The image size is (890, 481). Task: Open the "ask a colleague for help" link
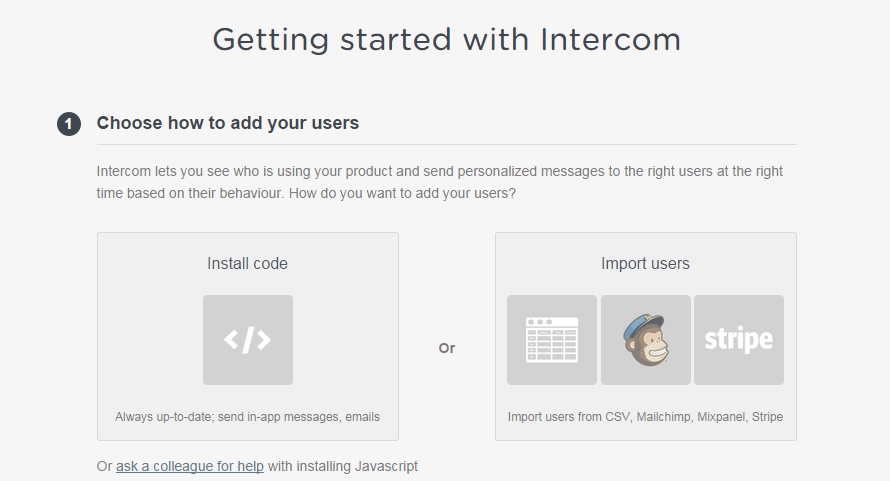tap(190, 466)
